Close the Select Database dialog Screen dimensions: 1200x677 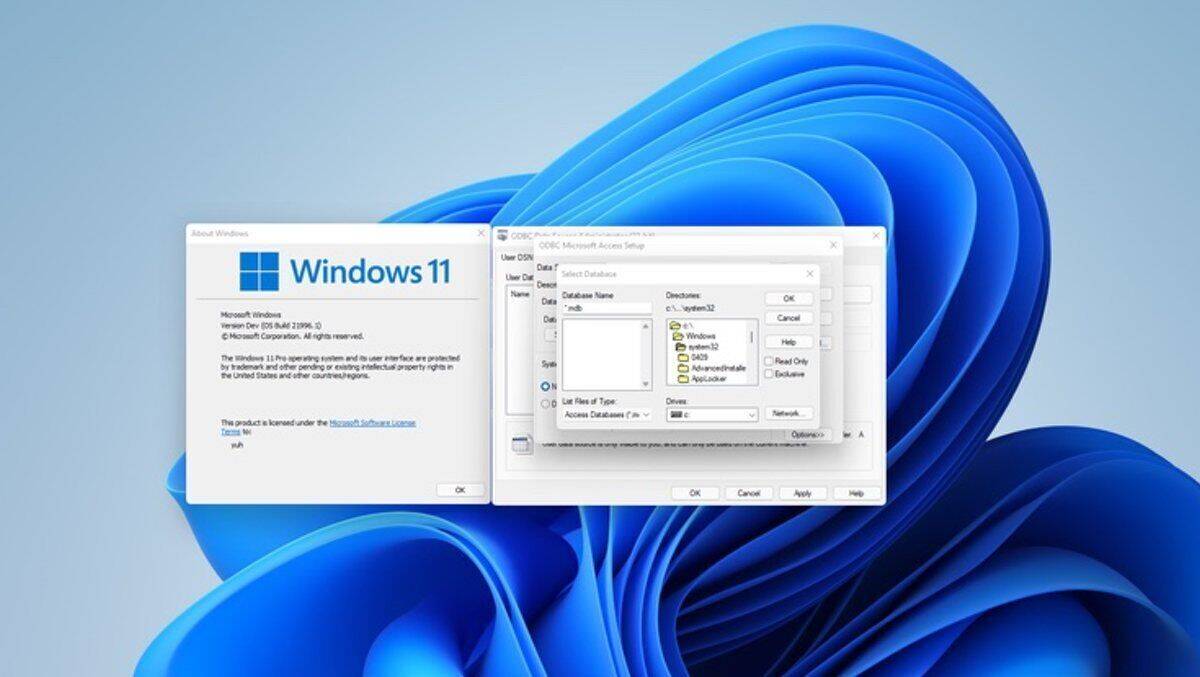click(810, 274)
